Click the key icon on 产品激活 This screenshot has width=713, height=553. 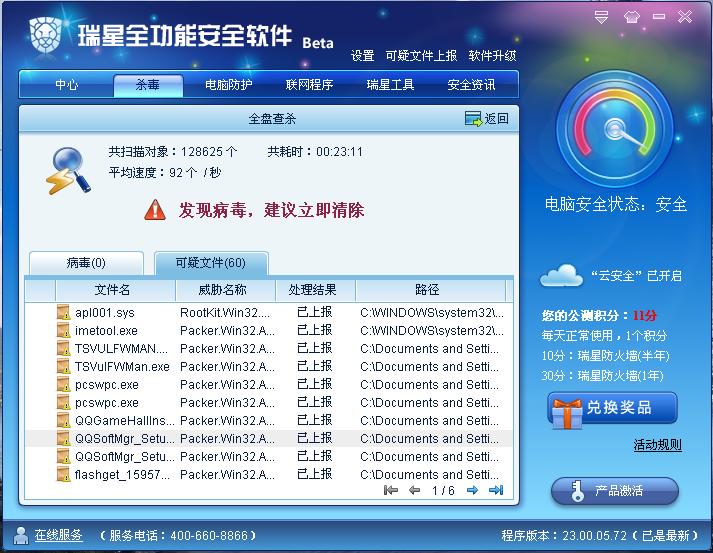(x=577, y=491)
